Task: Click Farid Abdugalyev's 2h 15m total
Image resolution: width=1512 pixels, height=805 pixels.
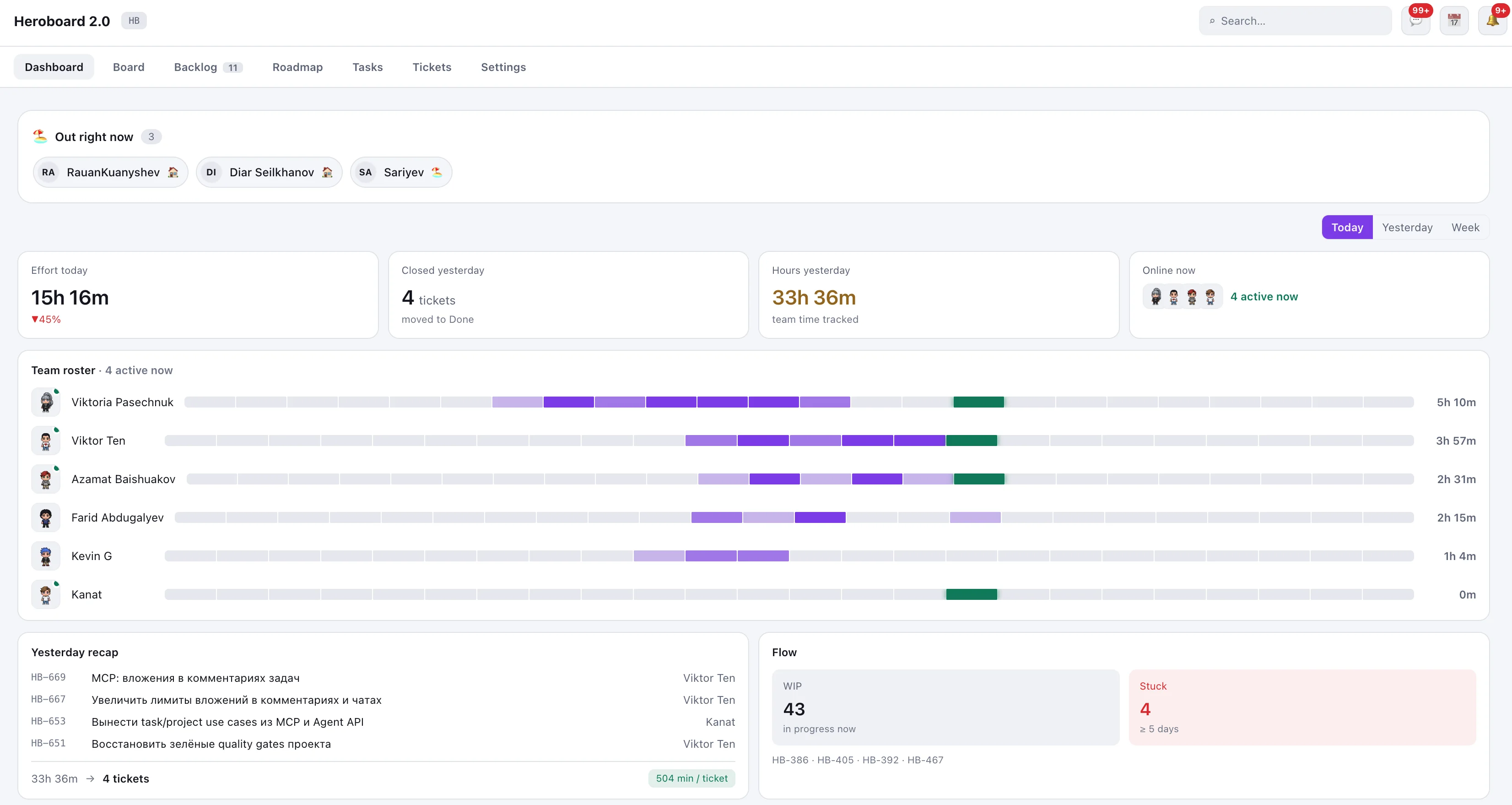Action: click(x=1456, y=517)
